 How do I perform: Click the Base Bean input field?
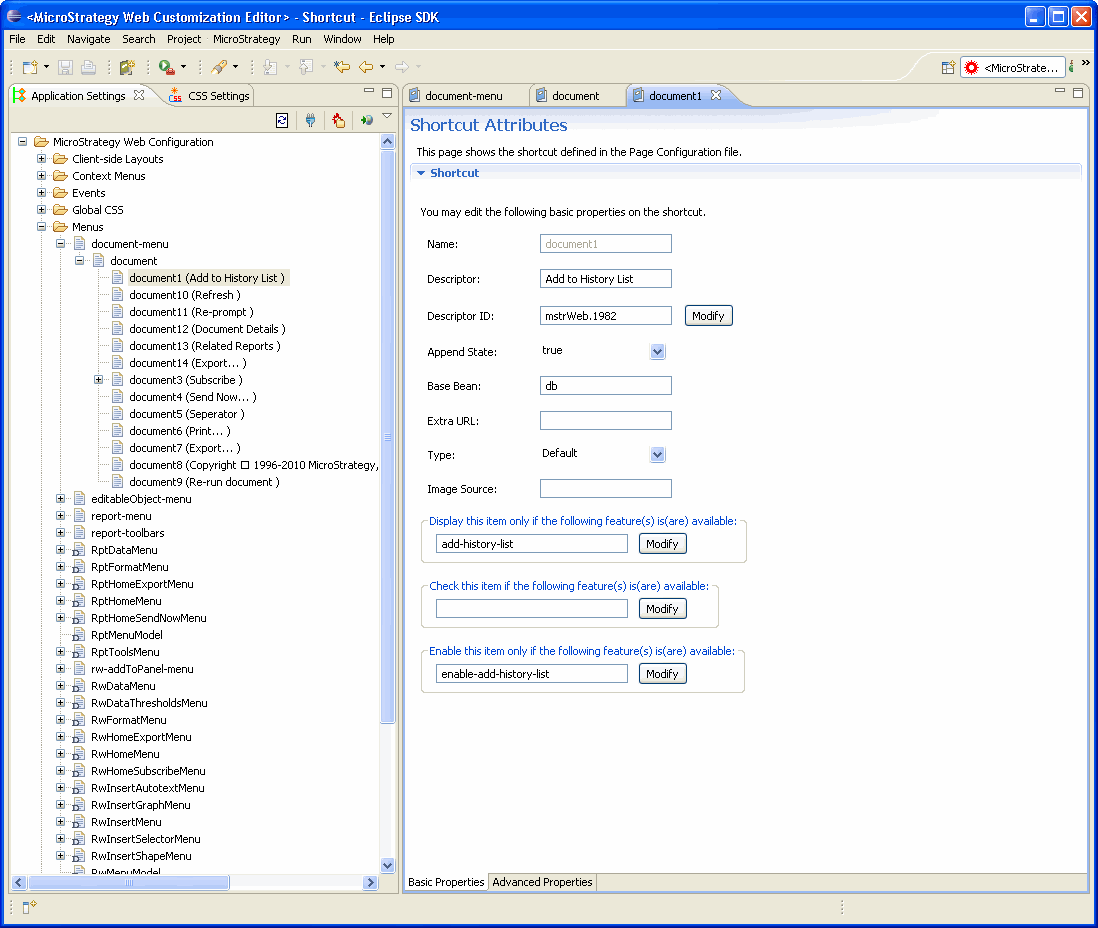[606, 386]
